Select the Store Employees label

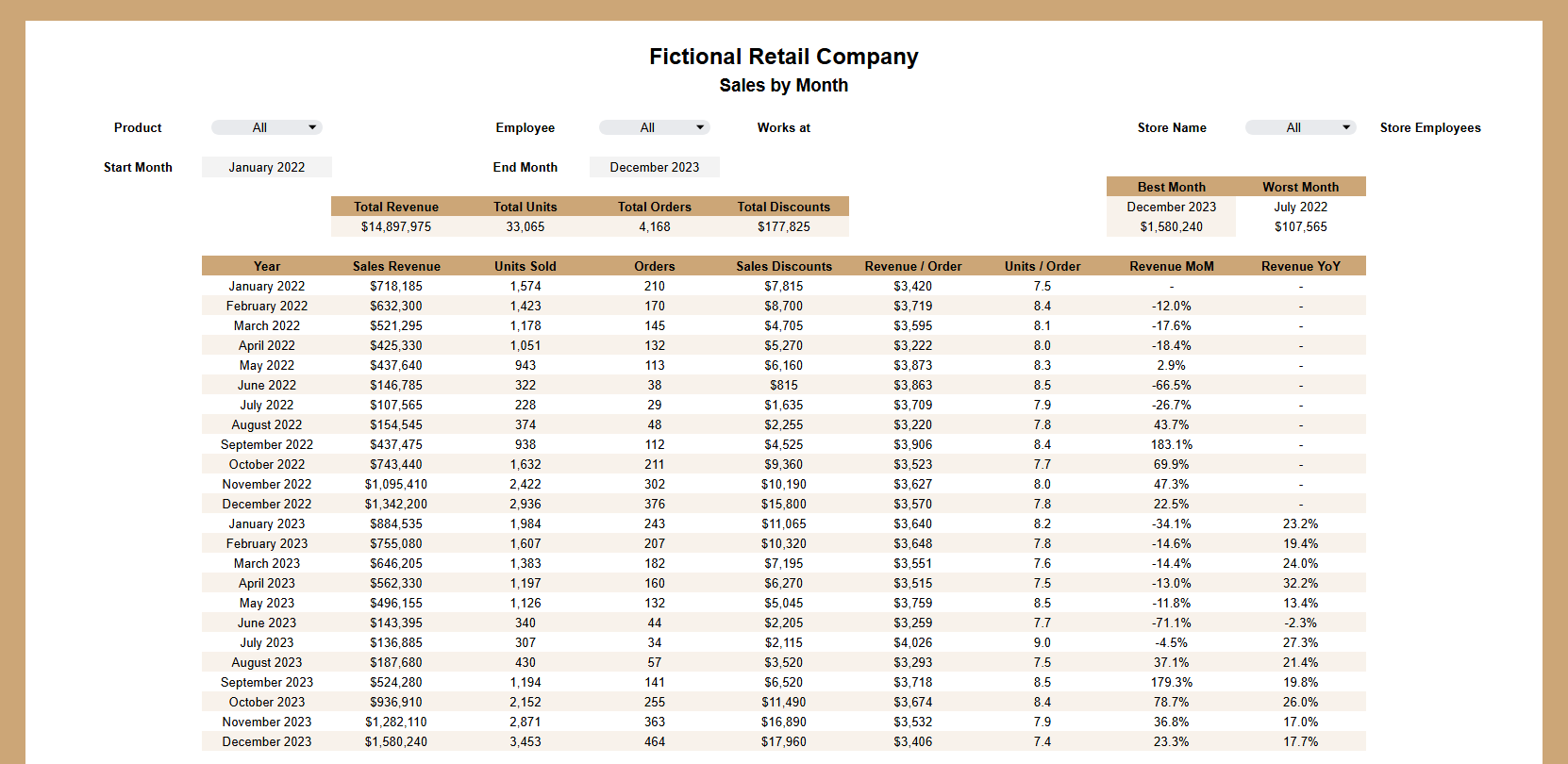(1429, 127)
